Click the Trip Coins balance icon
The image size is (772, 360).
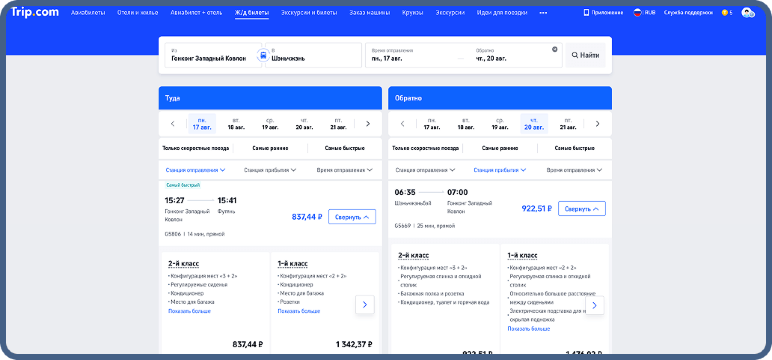pos(727,13)
